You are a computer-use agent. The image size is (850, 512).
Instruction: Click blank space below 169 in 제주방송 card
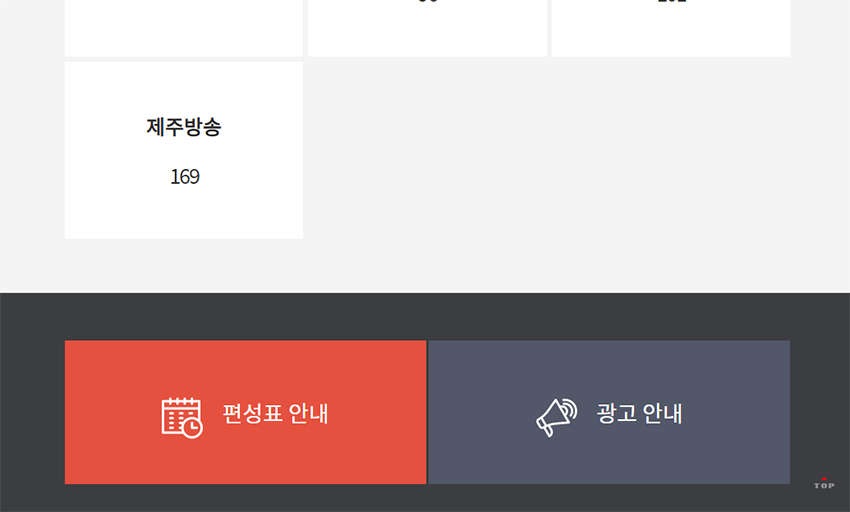click(184, 214)
